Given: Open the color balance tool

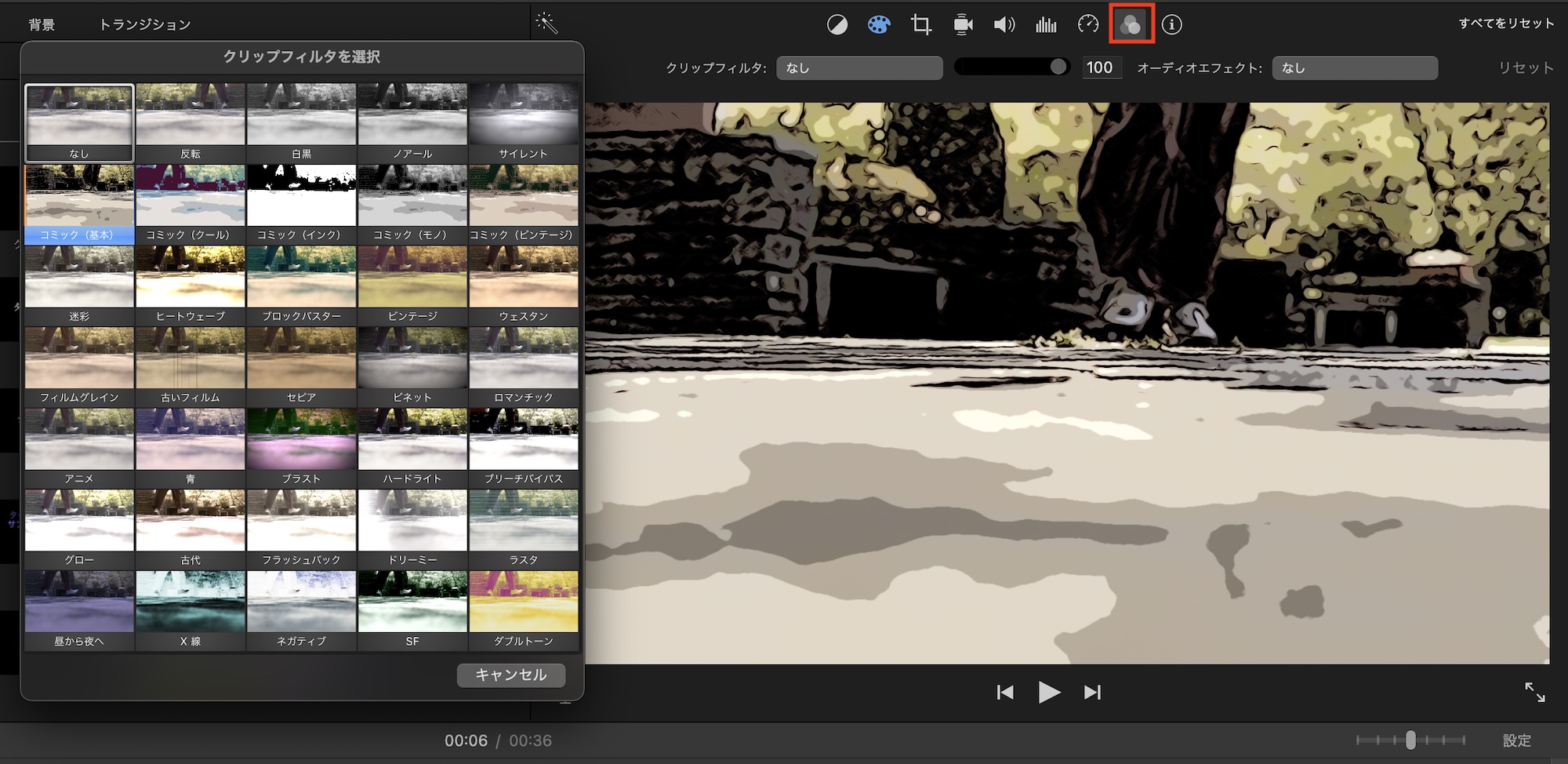Looking at the screenshot, I should (x=837, y=25).
